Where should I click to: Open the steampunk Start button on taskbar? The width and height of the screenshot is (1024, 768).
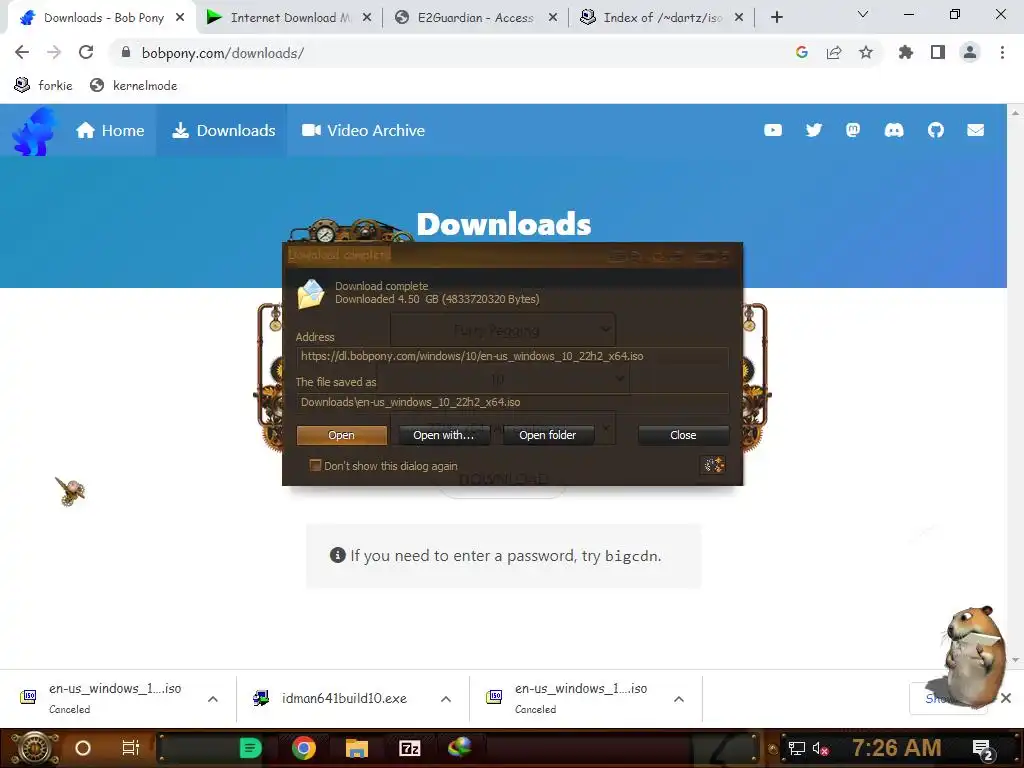coord(34,748)
